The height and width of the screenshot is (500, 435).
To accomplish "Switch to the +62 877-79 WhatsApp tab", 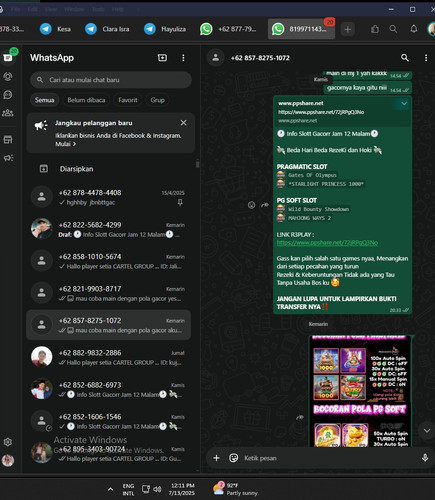I will point(228,29).
